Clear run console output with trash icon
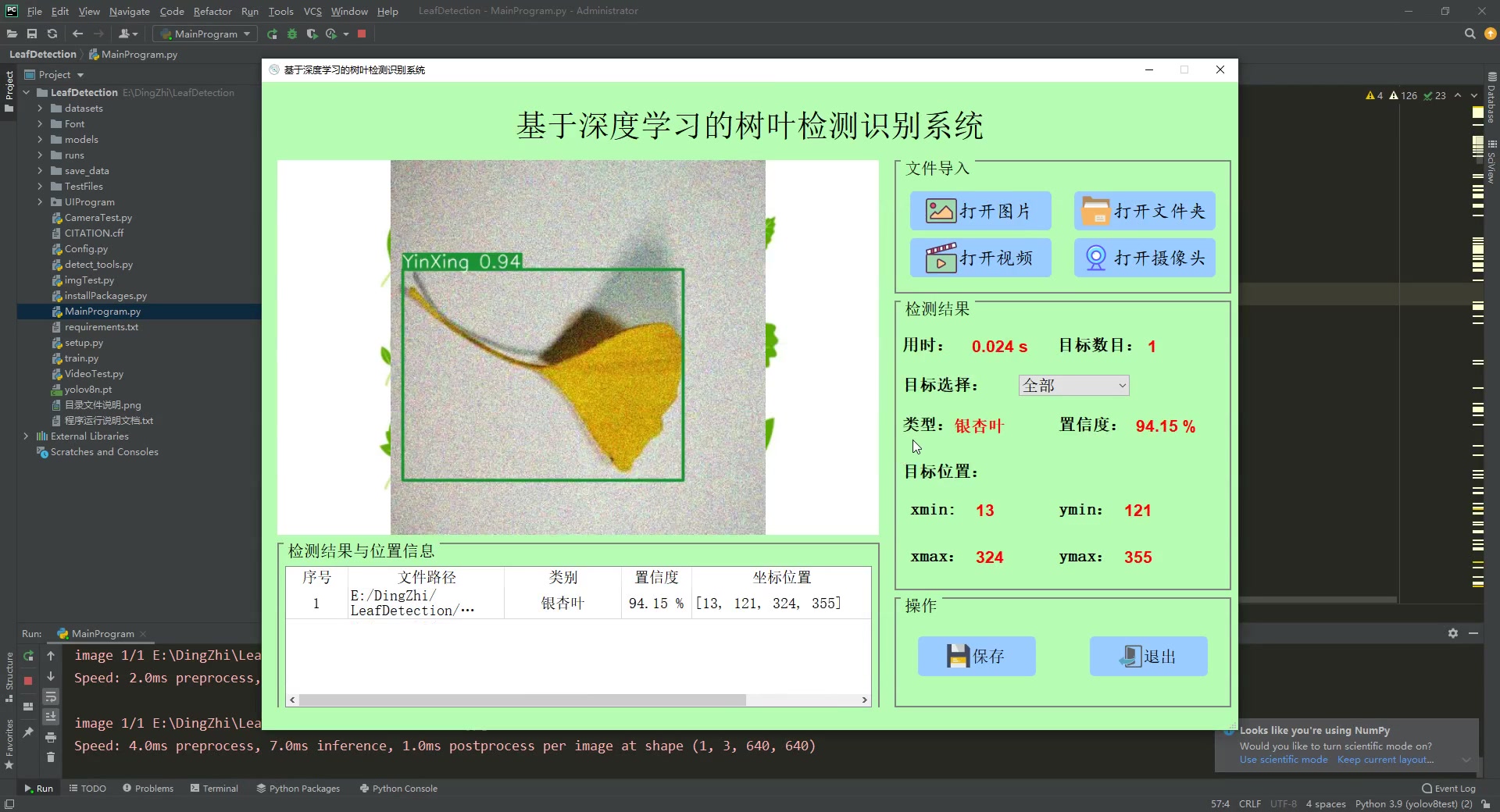 (51, 757)
